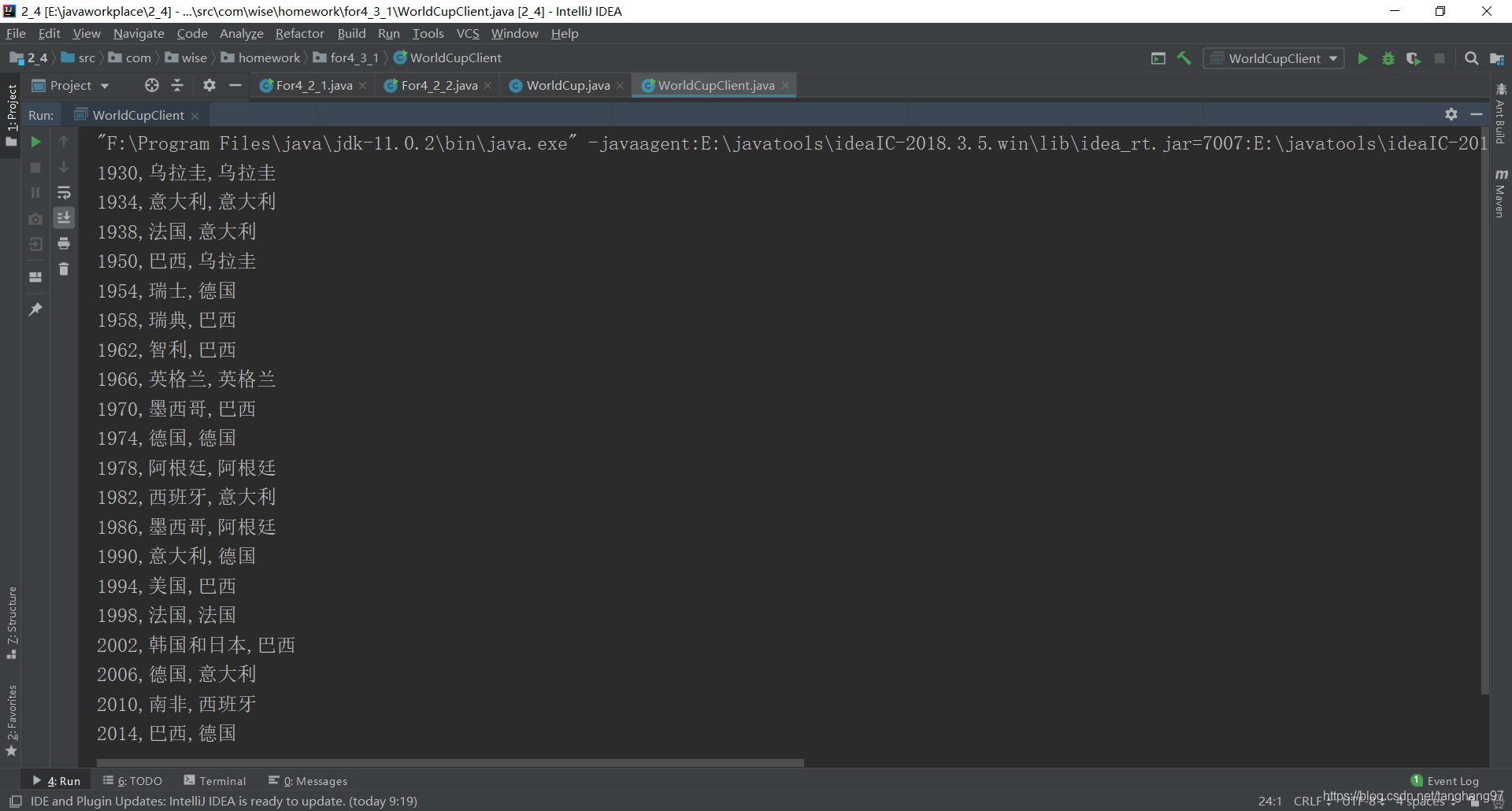
Task: Open the Tools menu
Action: (428, 33)
